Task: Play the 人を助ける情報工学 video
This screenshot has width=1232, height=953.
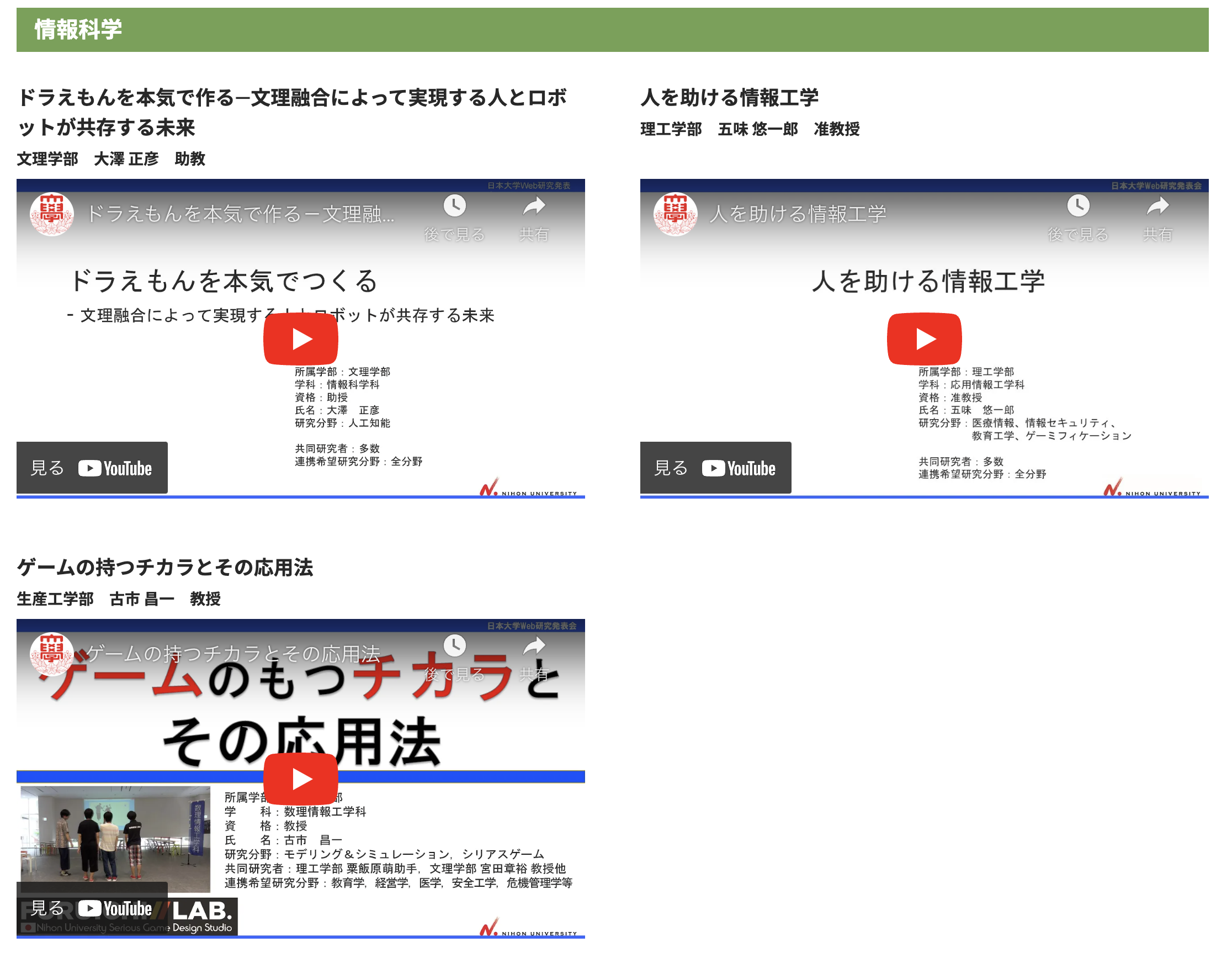Action: pyautogui.click(x=923, y=339)
